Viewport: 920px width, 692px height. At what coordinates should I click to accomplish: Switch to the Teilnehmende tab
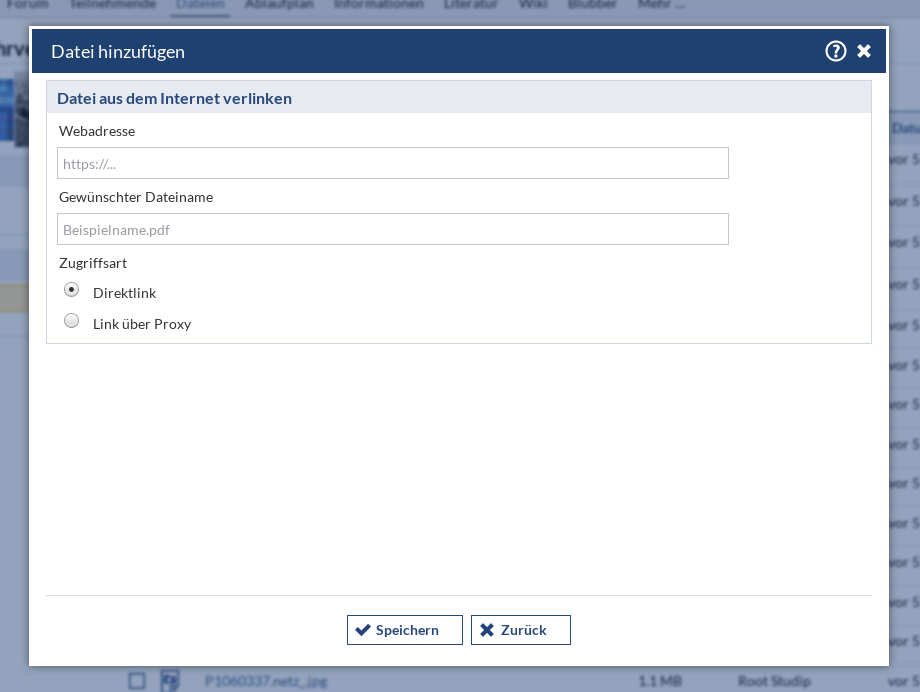click(113, 4)
